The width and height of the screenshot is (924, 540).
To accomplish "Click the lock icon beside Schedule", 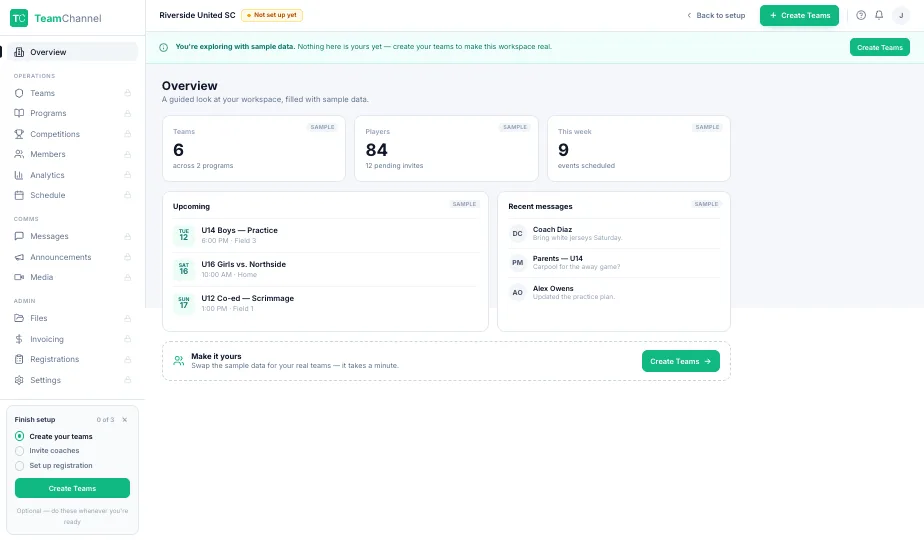I will tap(127, 195).
